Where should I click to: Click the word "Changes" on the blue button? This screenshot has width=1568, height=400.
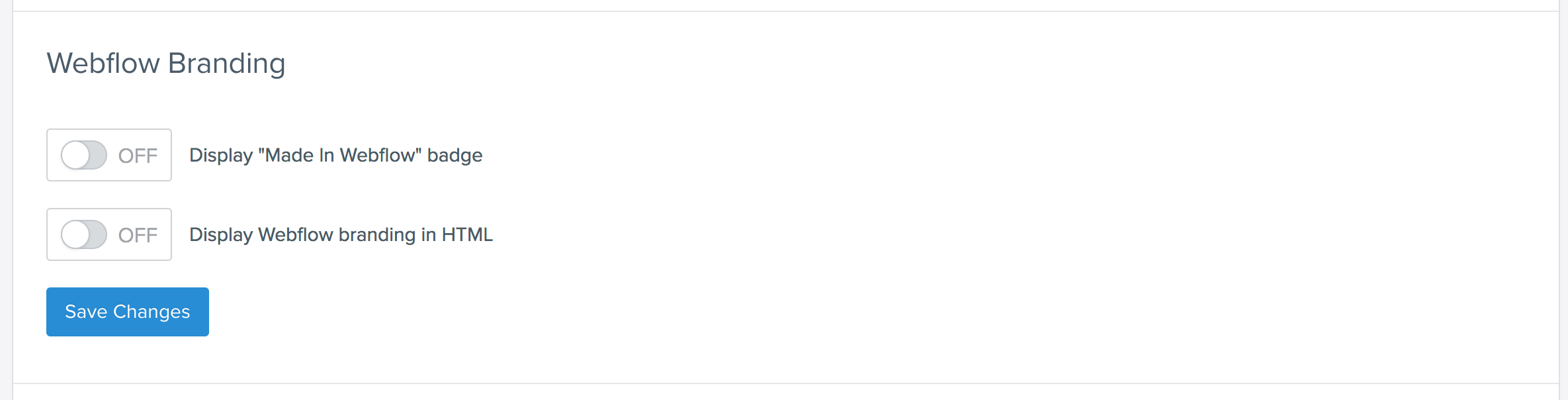pyautogui.click(x=152, y=313)
